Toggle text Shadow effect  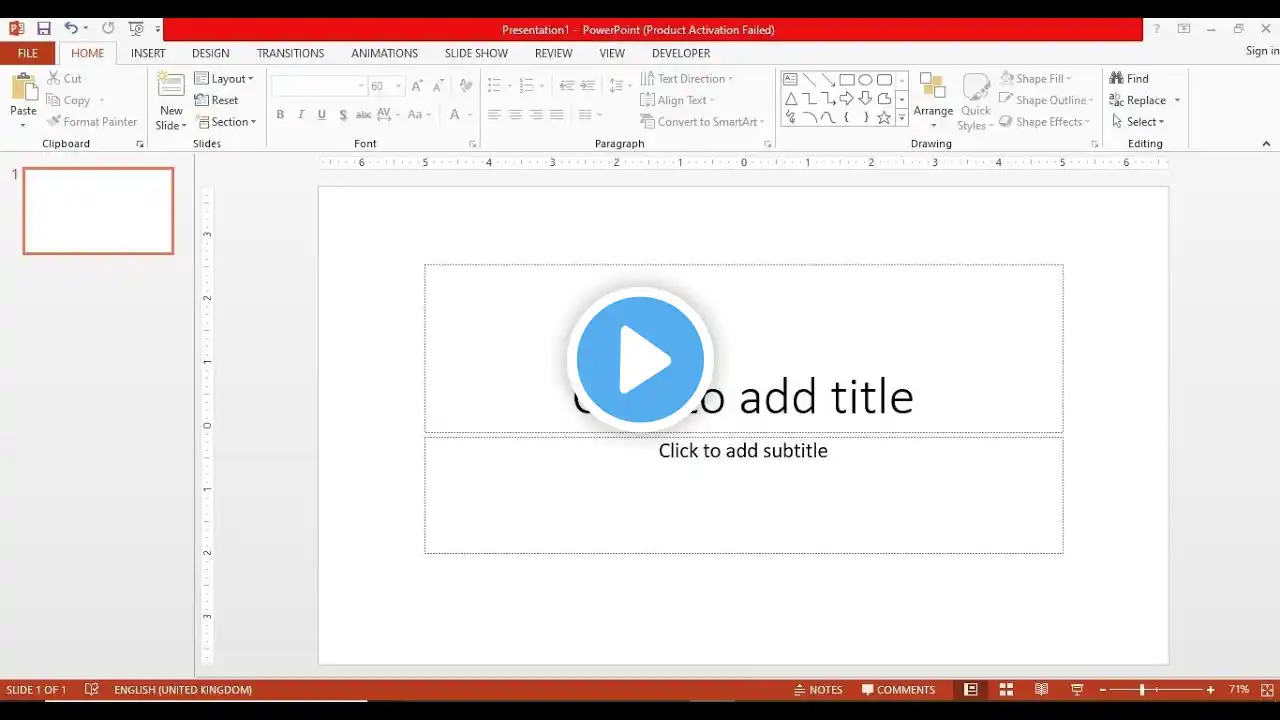point(343,115)
